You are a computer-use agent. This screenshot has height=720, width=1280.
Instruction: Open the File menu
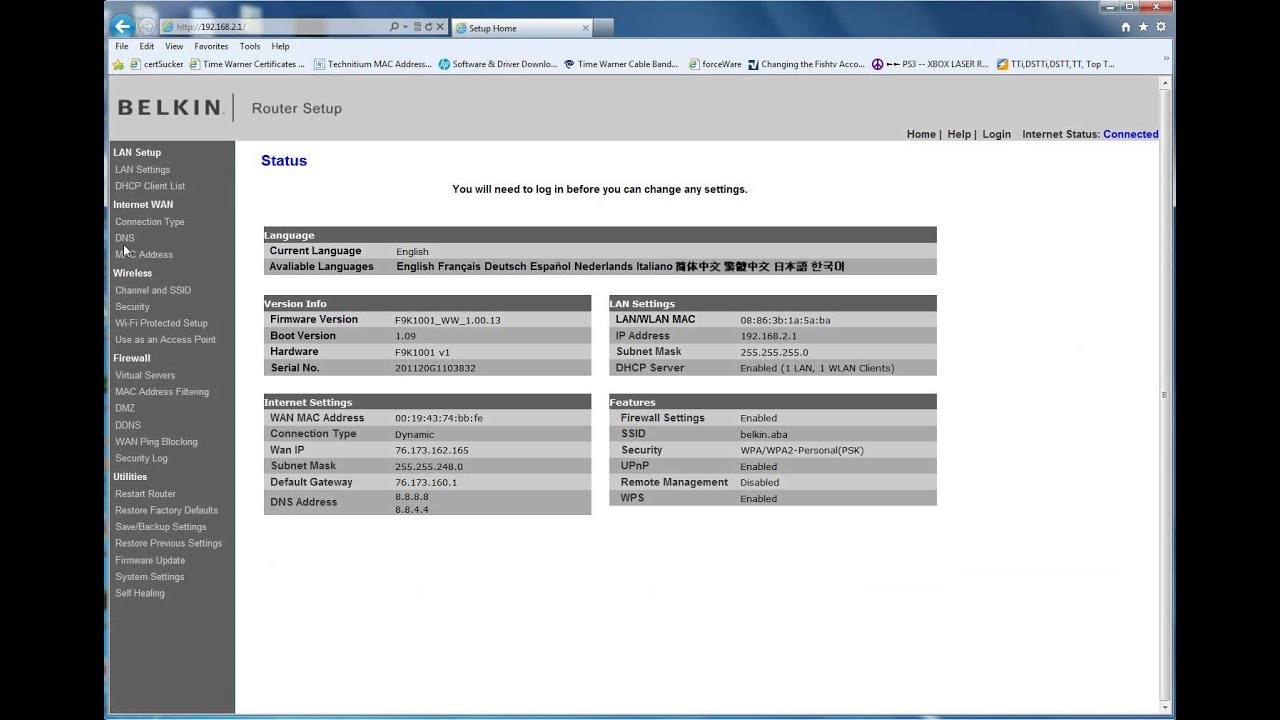point(121,46)
